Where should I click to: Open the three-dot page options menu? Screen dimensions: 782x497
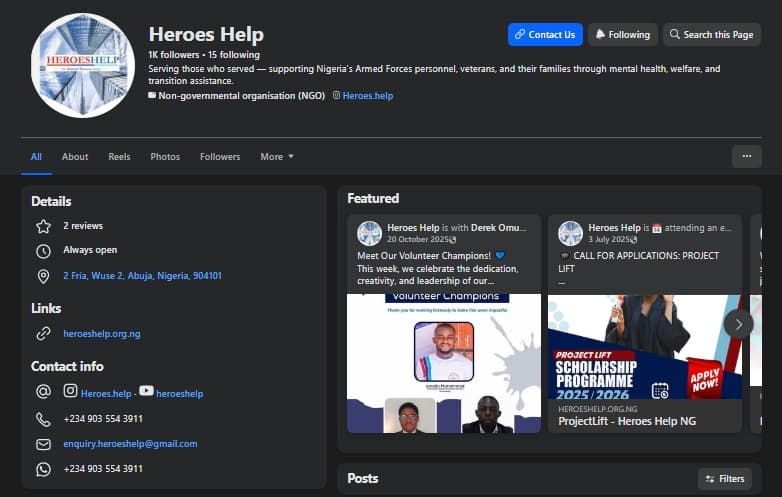coord(747,157)
